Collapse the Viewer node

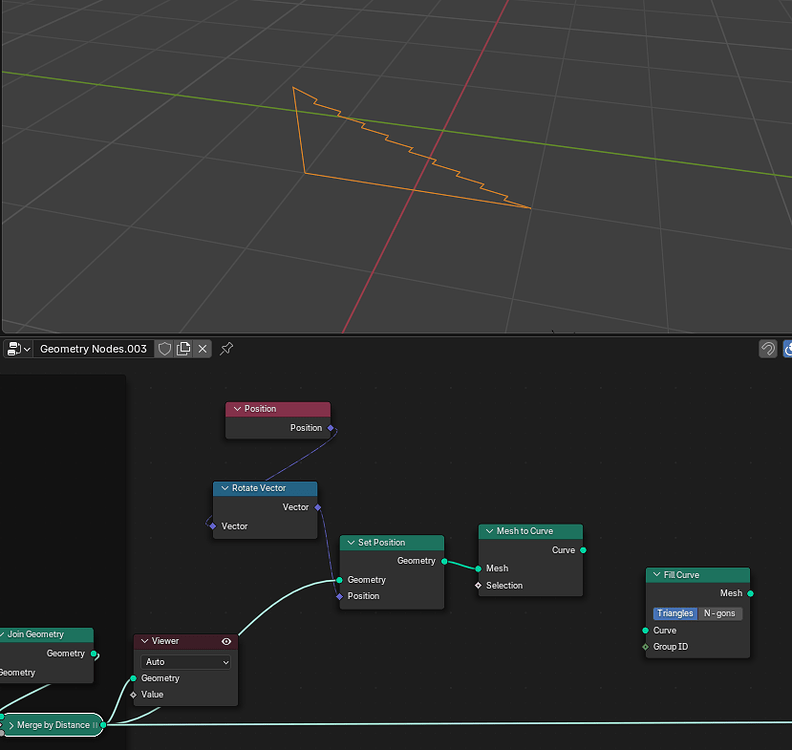[144, 641]
